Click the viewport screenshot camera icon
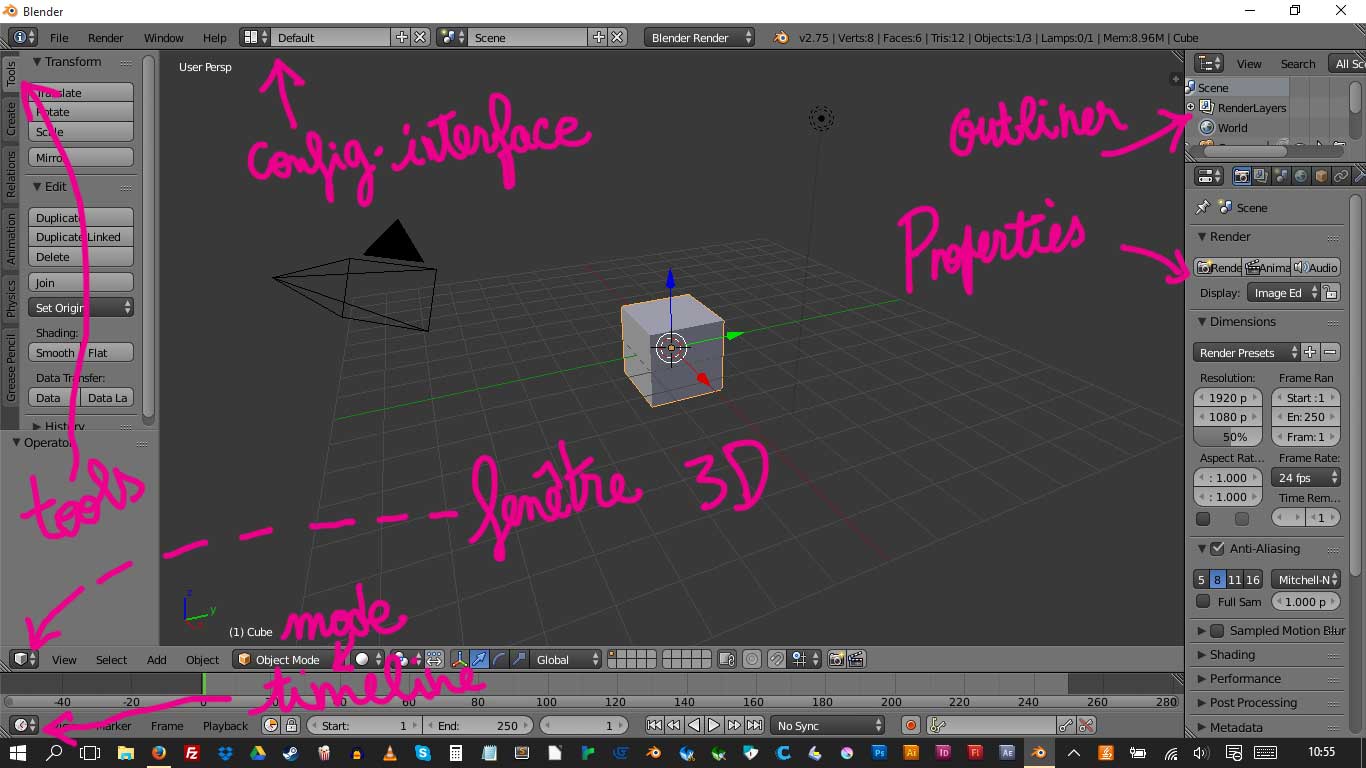Image resolution: width=1366 pixels, height=768 pixels. pos(838,659)
